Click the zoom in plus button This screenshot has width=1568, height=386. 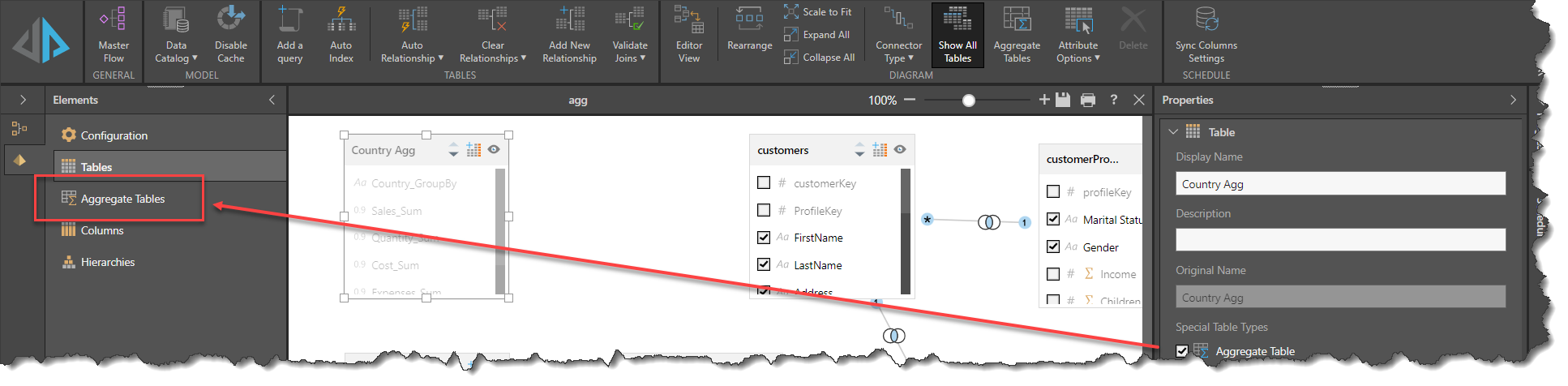pyautogui.click(x=1044, y=100)
